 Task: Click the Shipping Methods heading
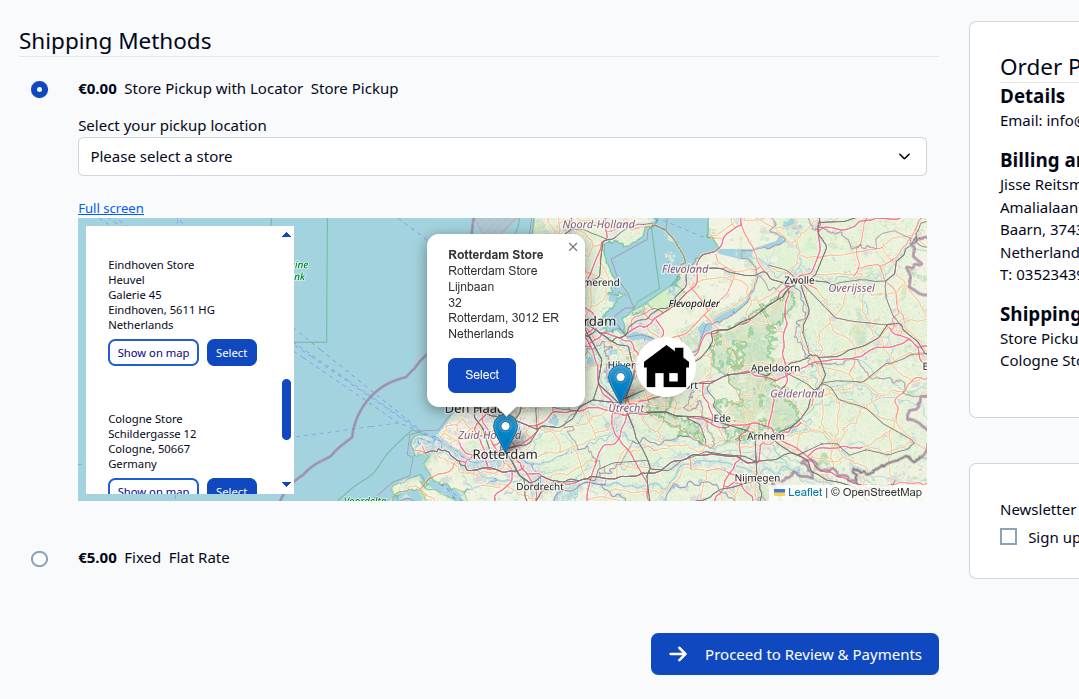click(x=115, y=41)
